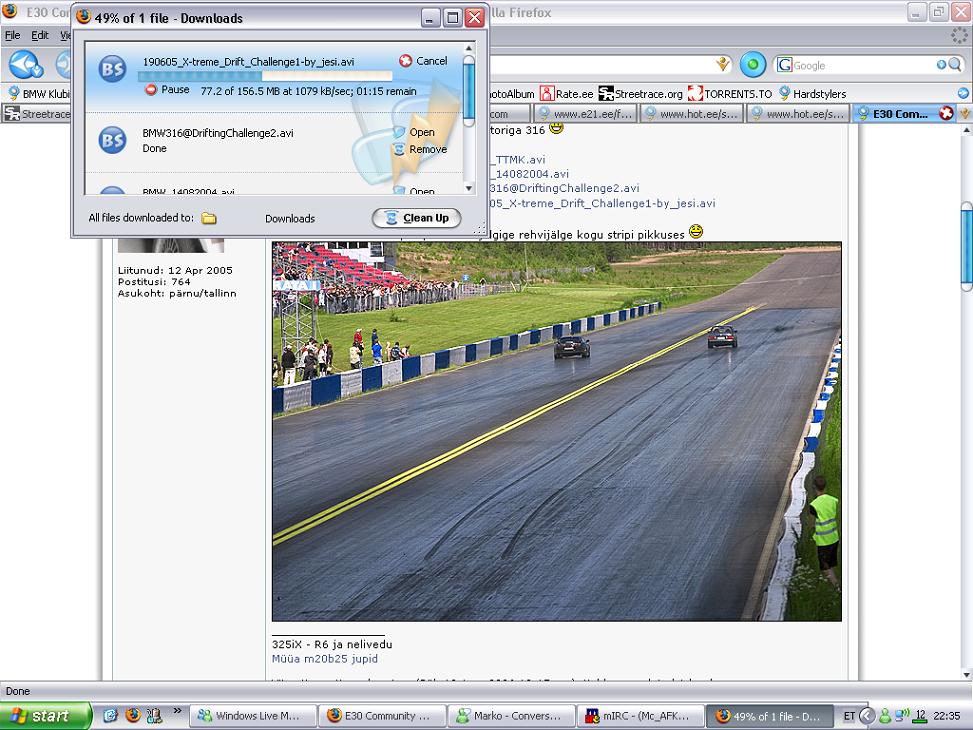Close the E30 Com... tab
Image resolution: width=973 pixels, height=730 pixels.
point(946,113)
